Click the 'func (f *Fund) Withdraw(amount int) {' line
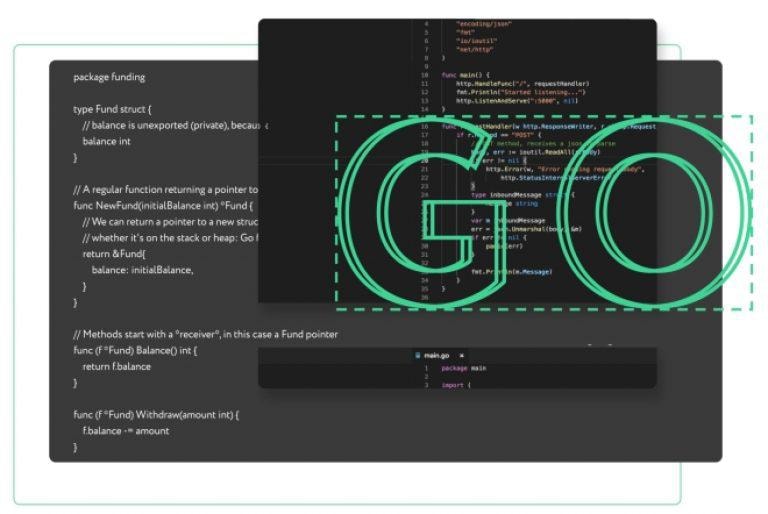Viewport: 768px width, 514px height. tap(156, 415)
